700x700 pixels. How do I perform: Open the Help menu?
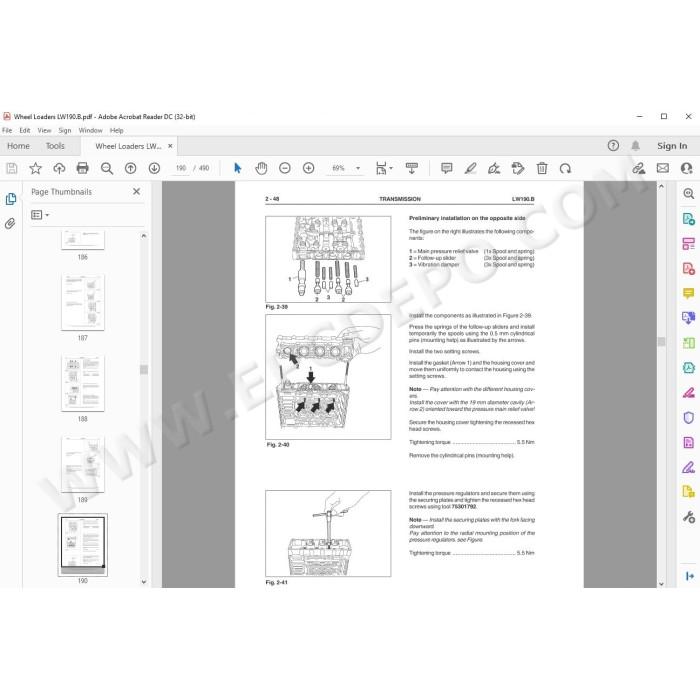pos(117,130)
